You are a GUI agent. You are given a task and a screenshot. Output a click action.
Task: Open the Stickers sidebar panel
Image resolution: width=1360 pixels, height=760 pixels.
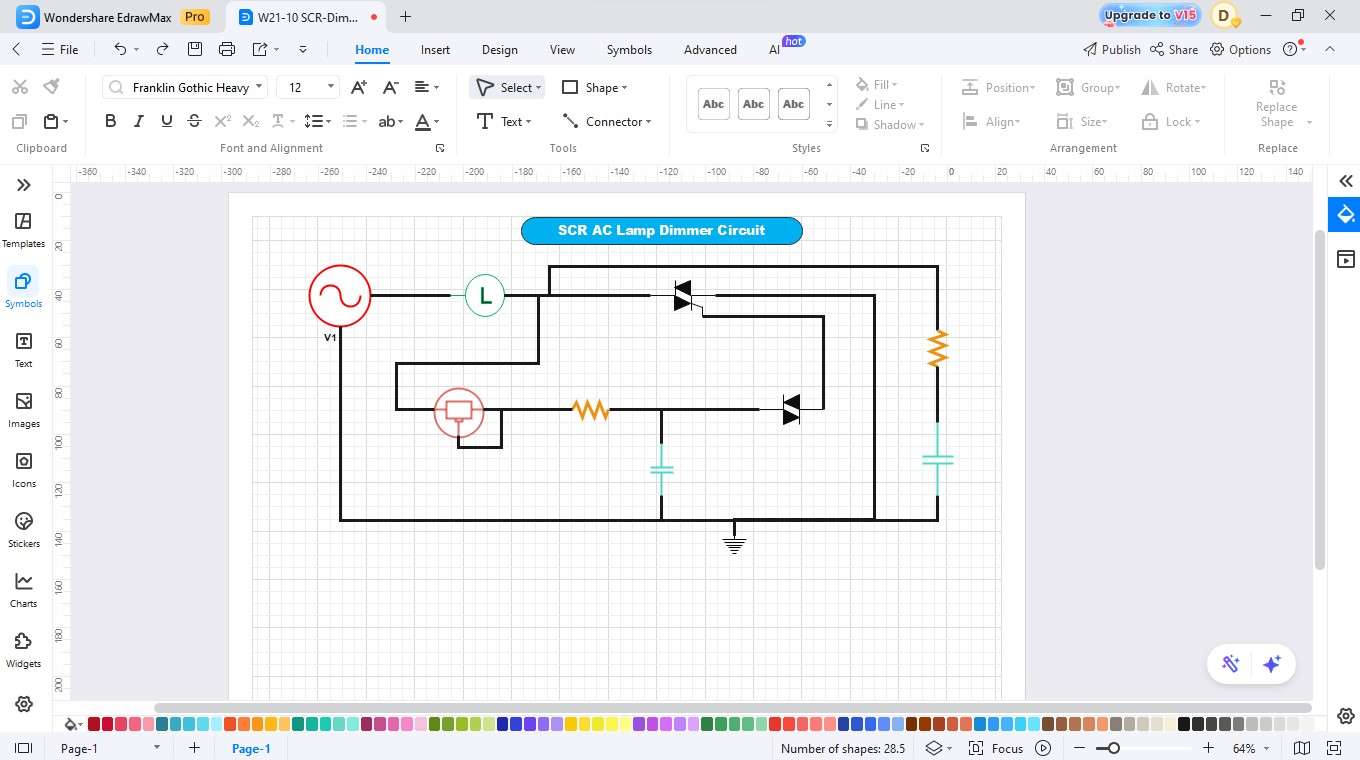(23, 529)
